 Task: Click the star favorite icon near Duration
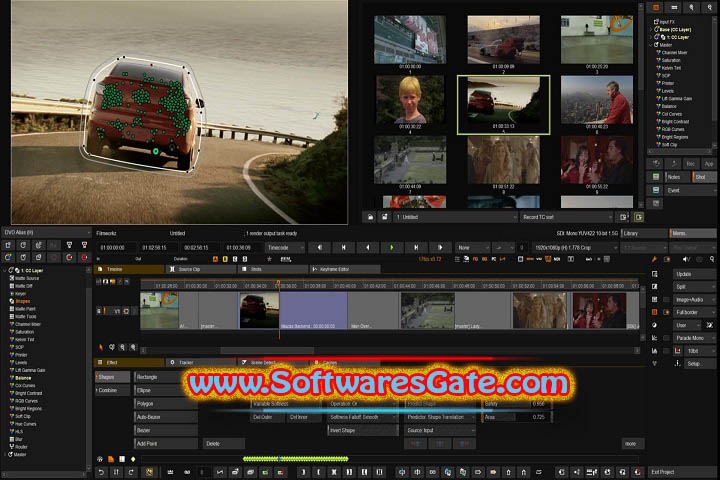click(x=270, y=259)
